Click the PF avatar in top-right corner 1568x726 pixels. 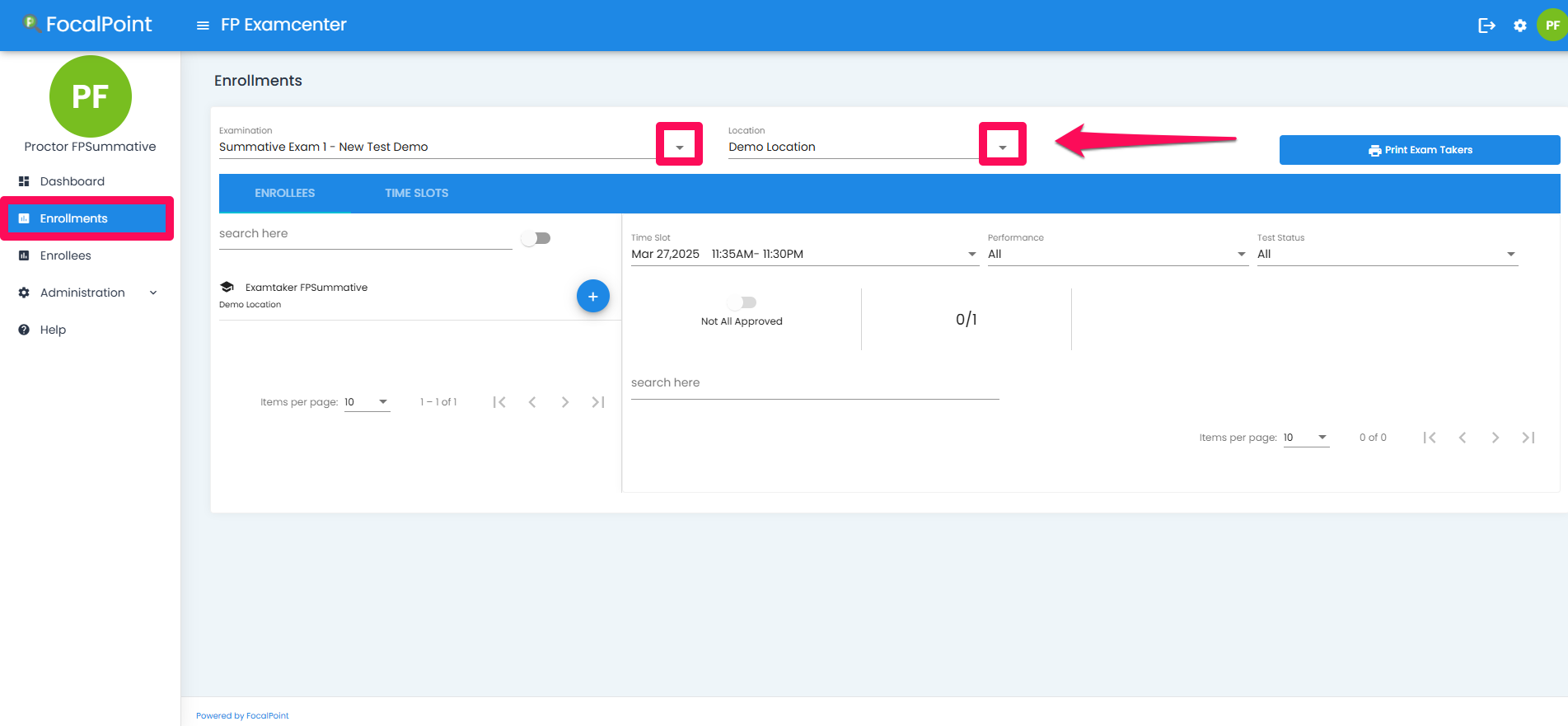point(1552,26)
